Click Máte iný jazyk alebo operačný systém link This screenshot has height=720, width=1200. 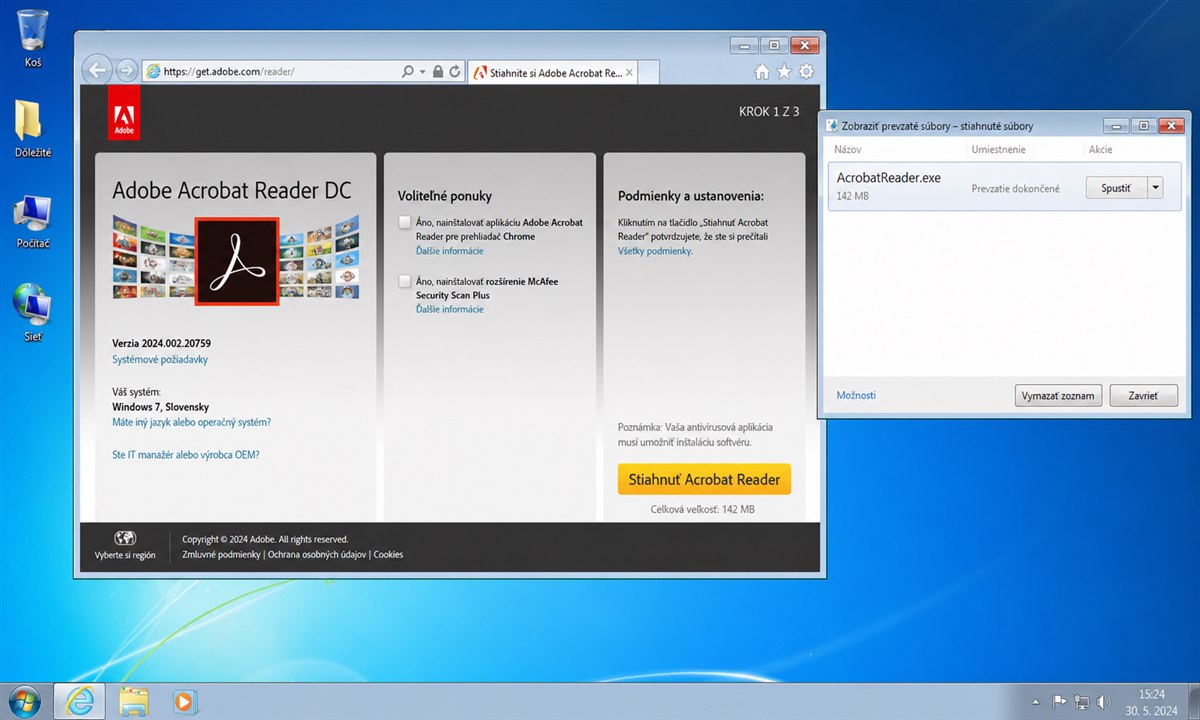point(192,422)
